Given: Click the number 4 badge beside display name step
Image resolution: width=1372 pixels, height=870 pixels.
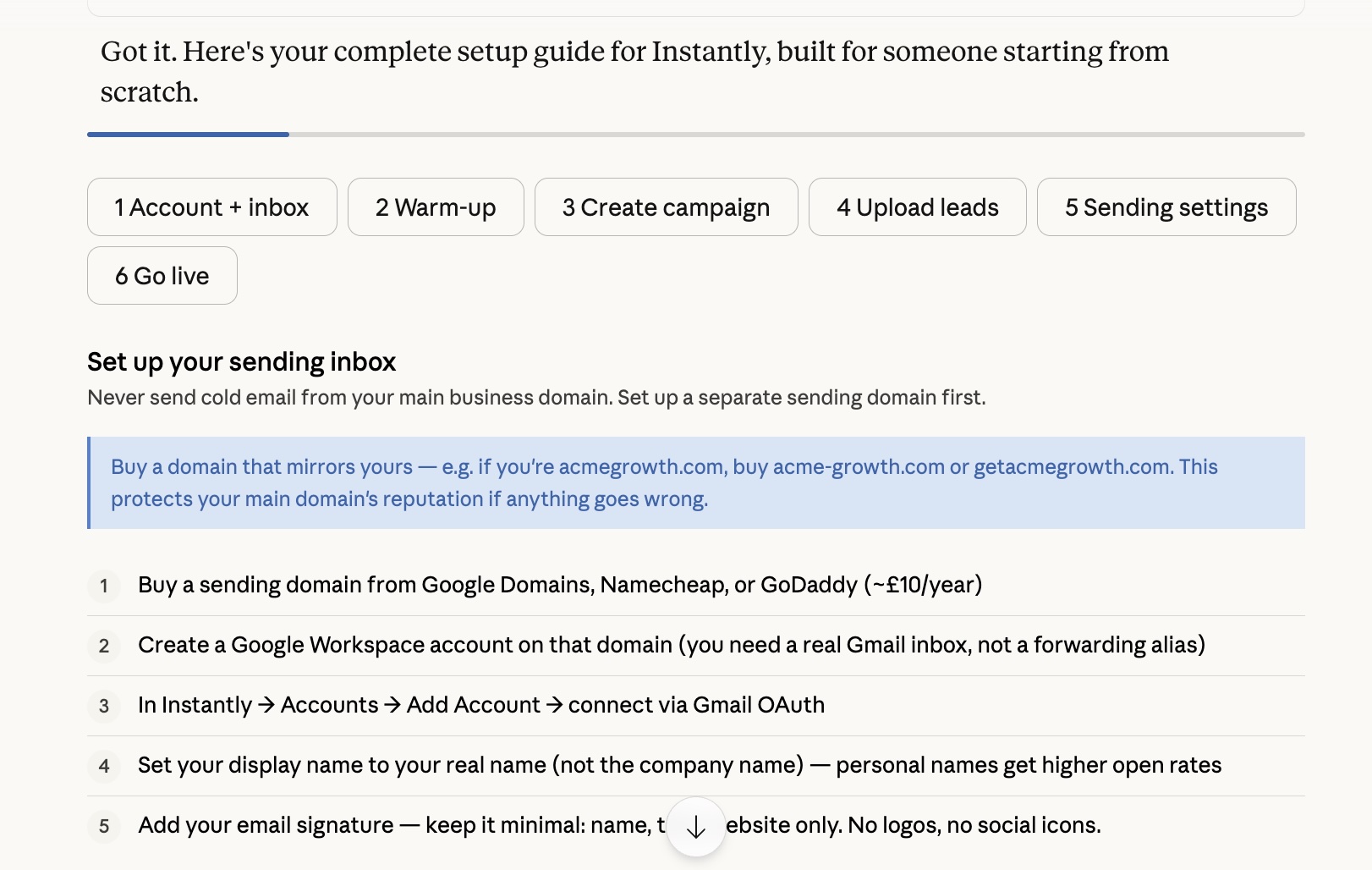Looking at the screenshot, I should pos(104,766).
